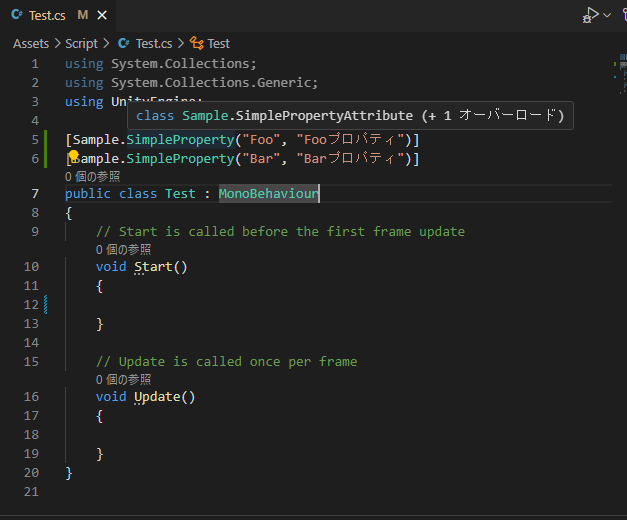Screen dimensions: 627x520
Task: Click the Run and Debug play icon
Action: [x=591, y=15]
